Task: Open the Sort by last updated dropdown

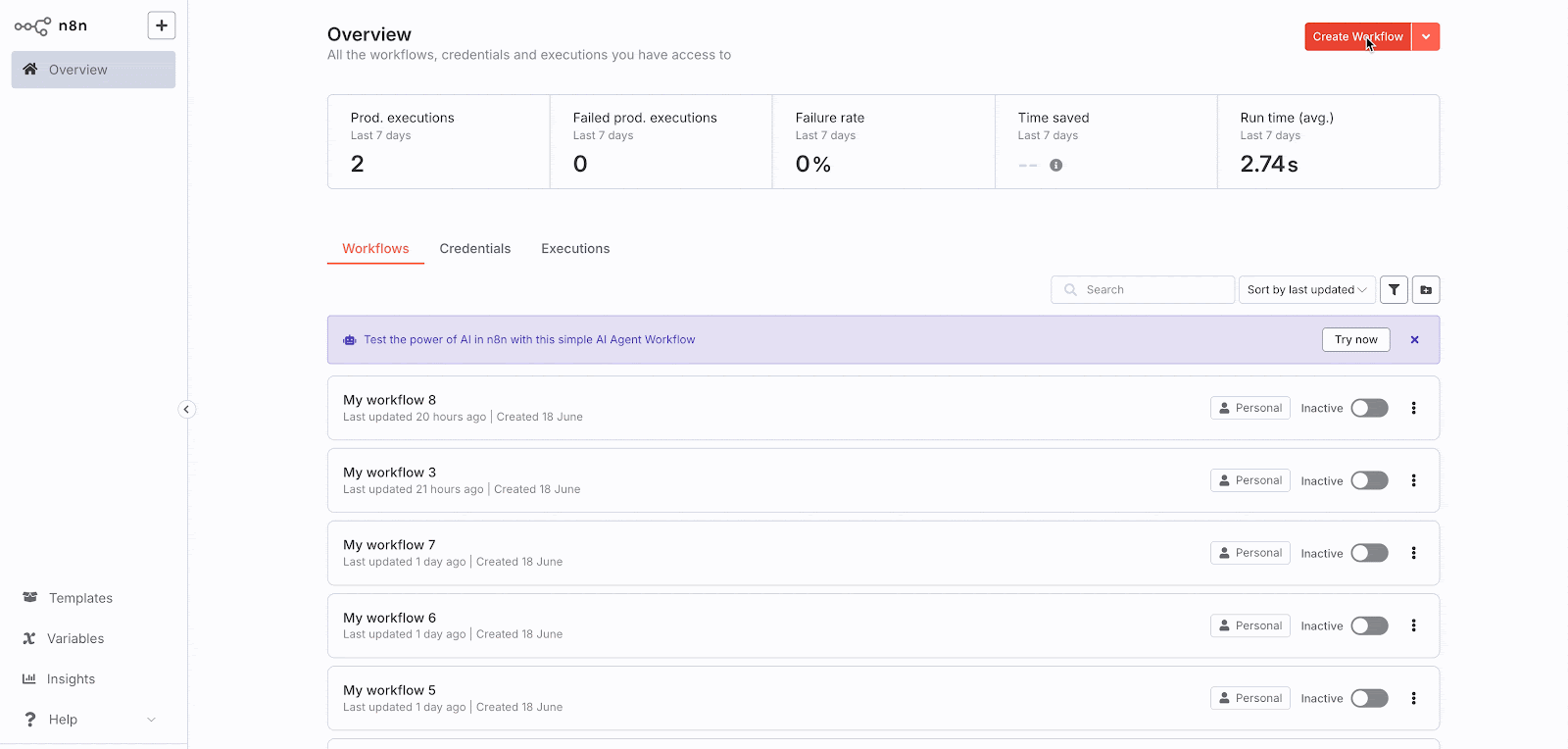Action: (1306, 290)
